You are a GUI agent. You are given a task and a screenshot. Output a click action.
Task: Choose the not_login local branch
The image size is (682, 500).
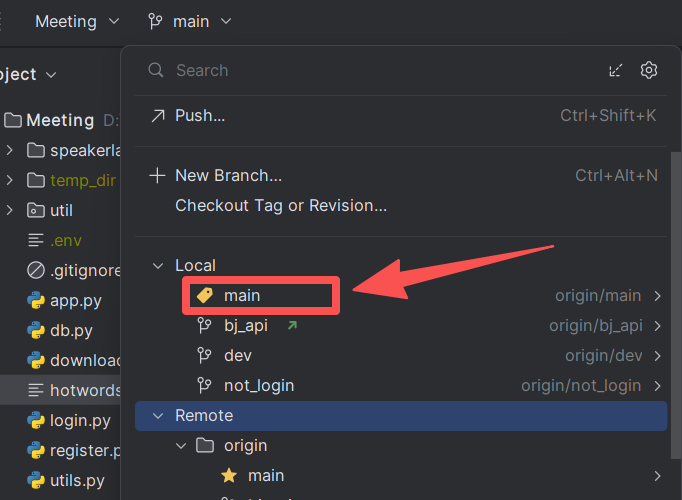click(259, 386)
